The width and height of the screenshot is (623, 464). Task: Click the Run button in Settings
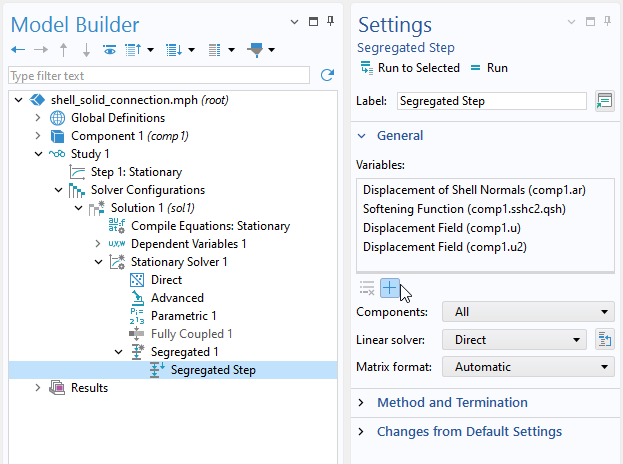489,68
